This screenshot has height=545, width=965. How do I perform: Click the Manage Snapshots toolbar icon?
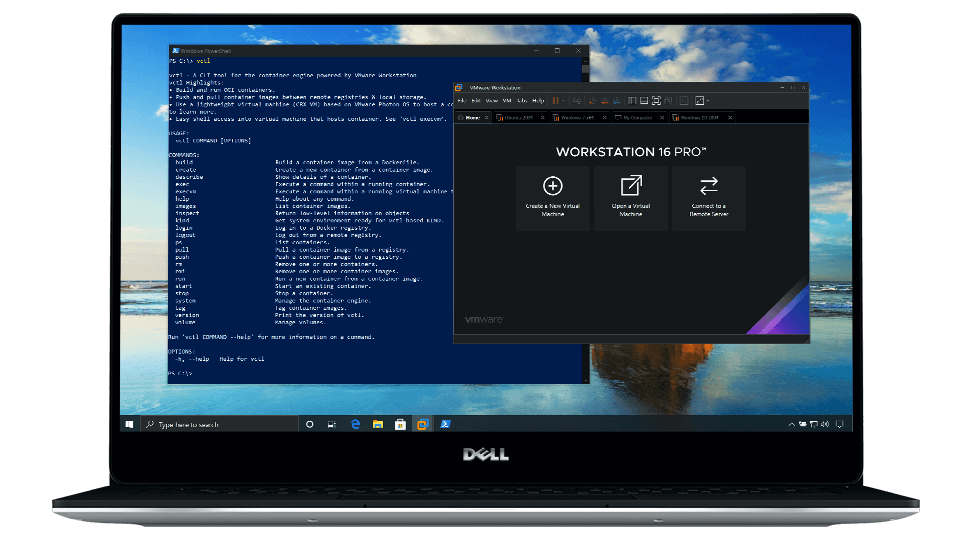617,100
